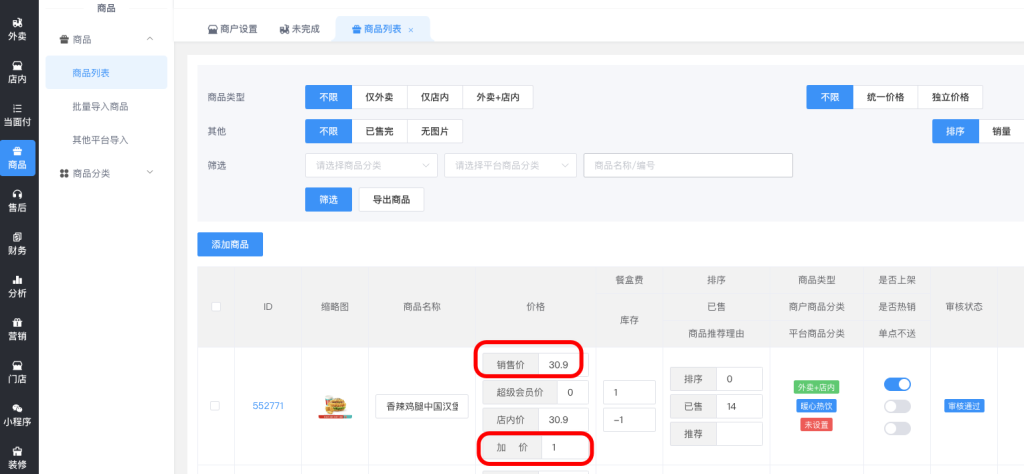Open the 店内 sidebar icon
The height and width of the screenshot is (474, 1024).
17,71
